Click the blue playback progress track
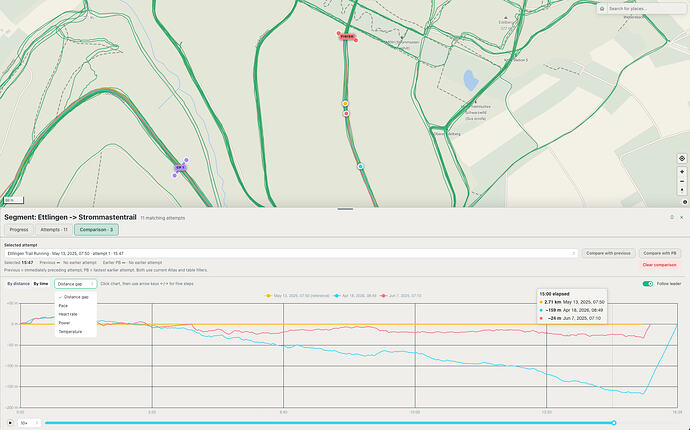The width and height of the screenshot is (690, 430). 329,423
